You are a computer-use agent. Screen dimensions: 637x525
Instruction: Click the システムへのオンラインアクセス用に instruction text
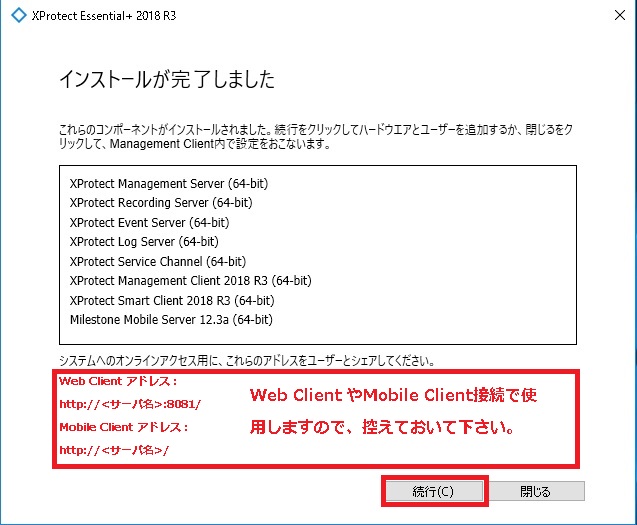pyautogui.click(x=247, y=360)
